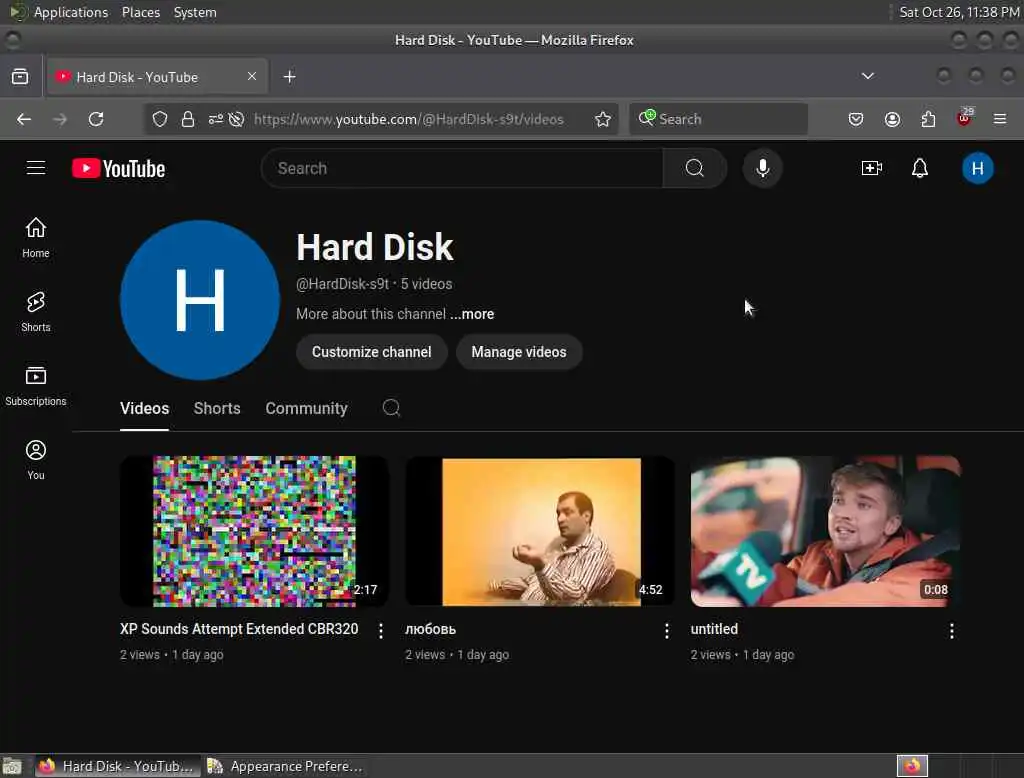Switch to the Shorts channel tab
Screen dimensions: 1024x778
pyautogui.click(x=217, y=409)
